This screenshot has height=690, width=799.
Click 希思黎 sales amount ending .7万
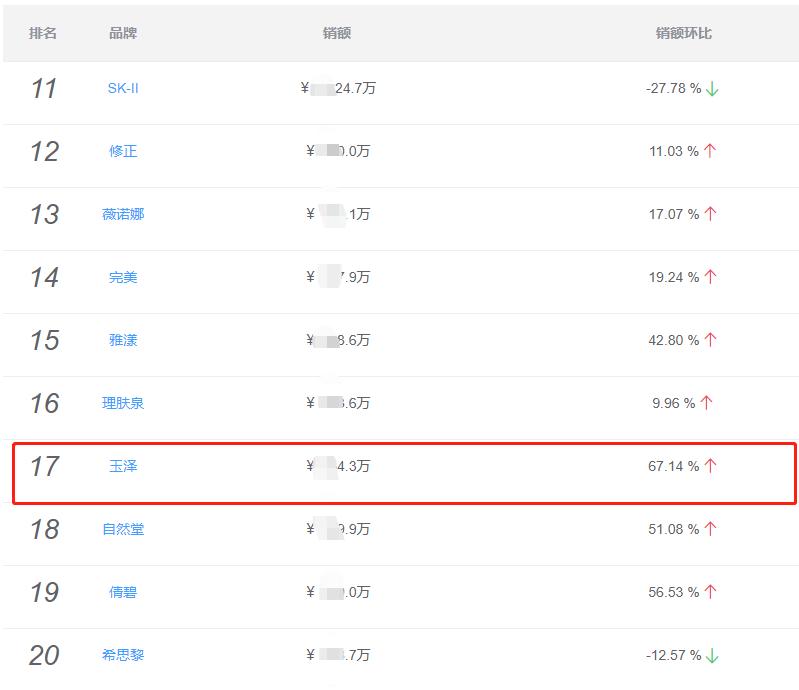click(338, 655)
